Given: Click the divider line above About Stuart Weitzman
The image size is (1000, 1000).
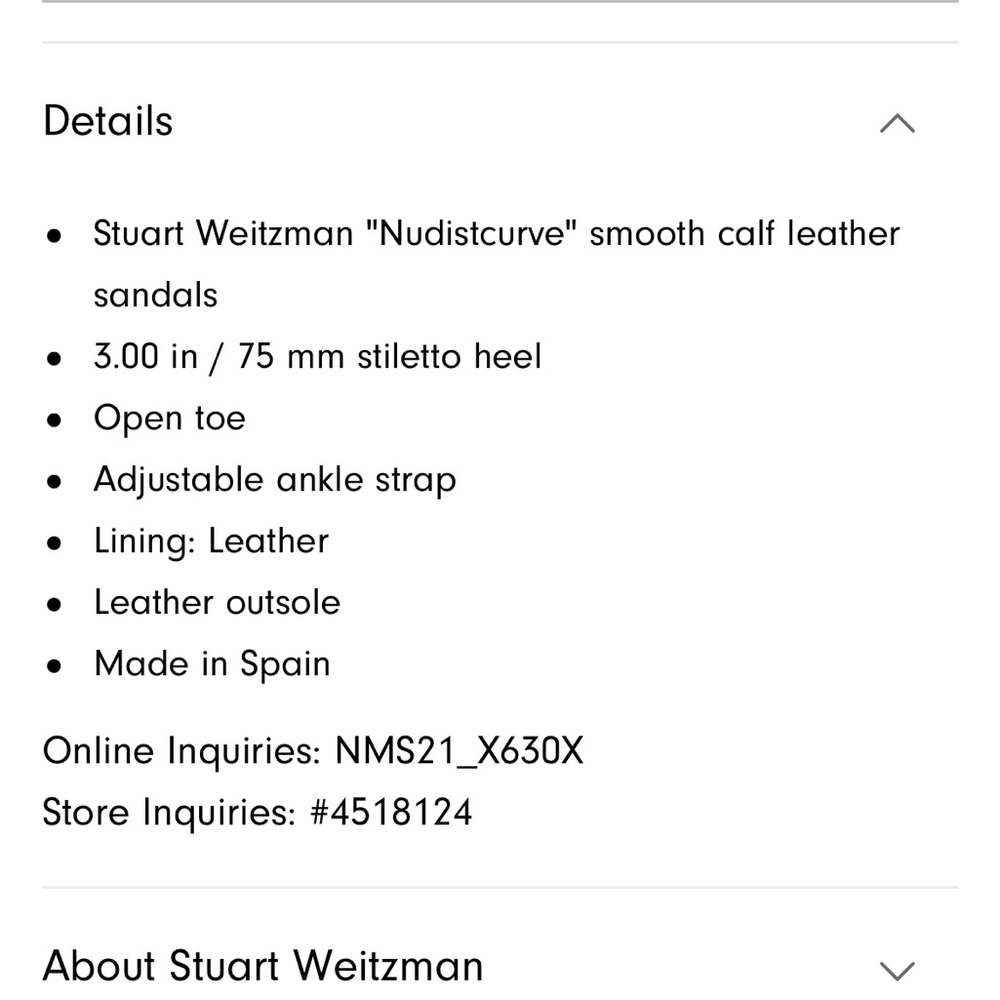Looking at the screenshot, I should click(500, 885).
